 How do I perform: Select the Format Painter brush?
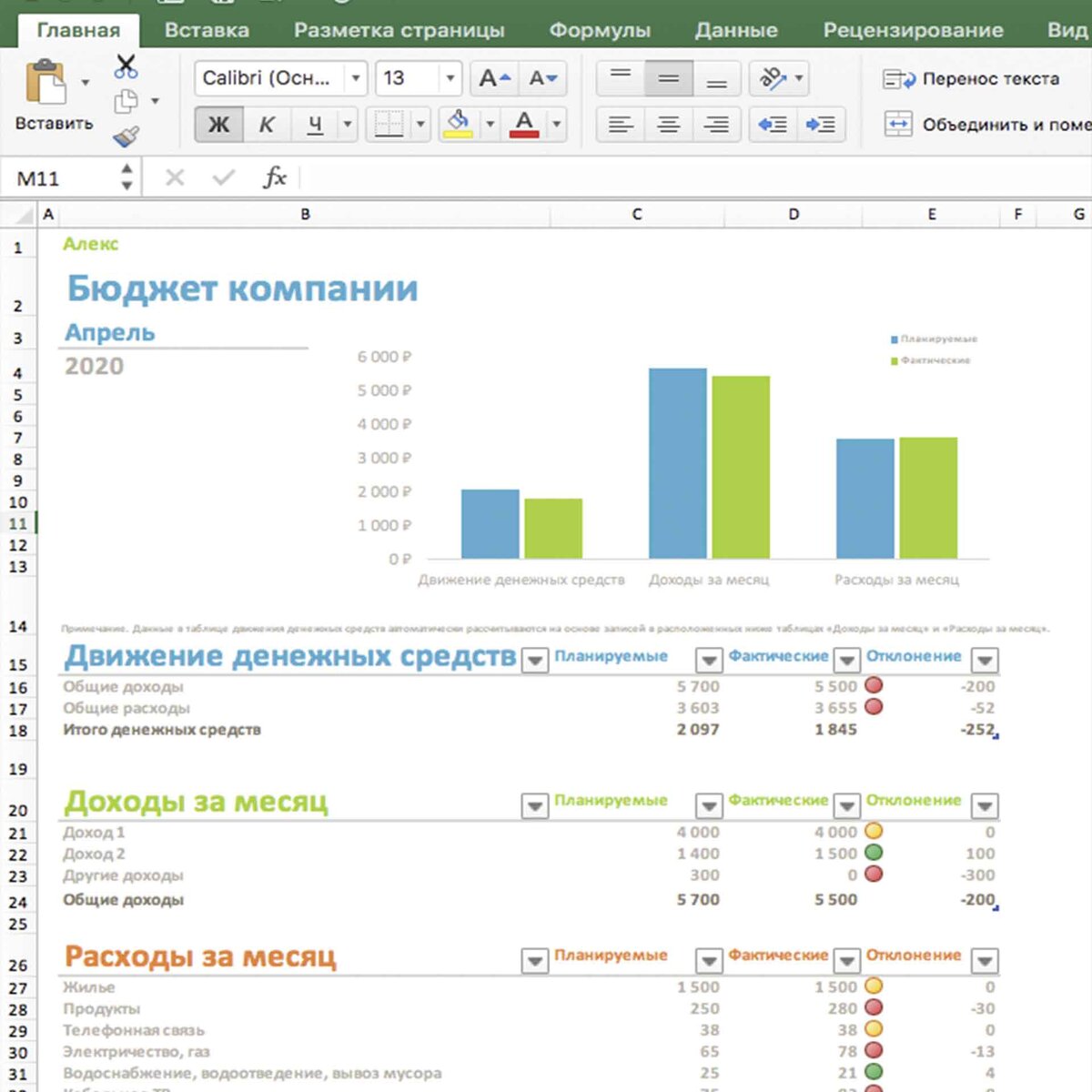click(x=126, y=136)
